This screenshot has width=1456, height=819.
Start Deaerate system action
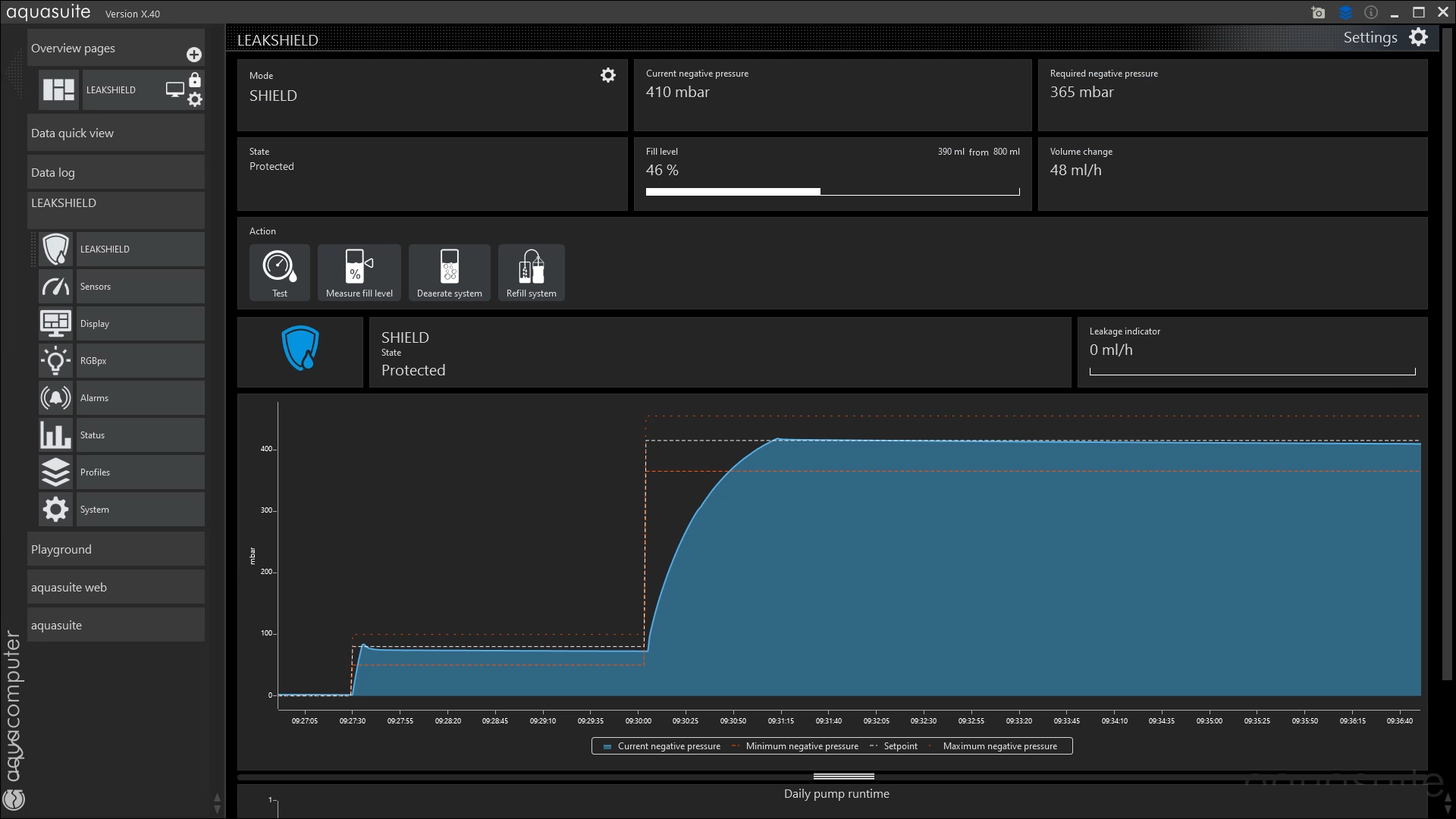pyautogui.click(x=450, y=272)
